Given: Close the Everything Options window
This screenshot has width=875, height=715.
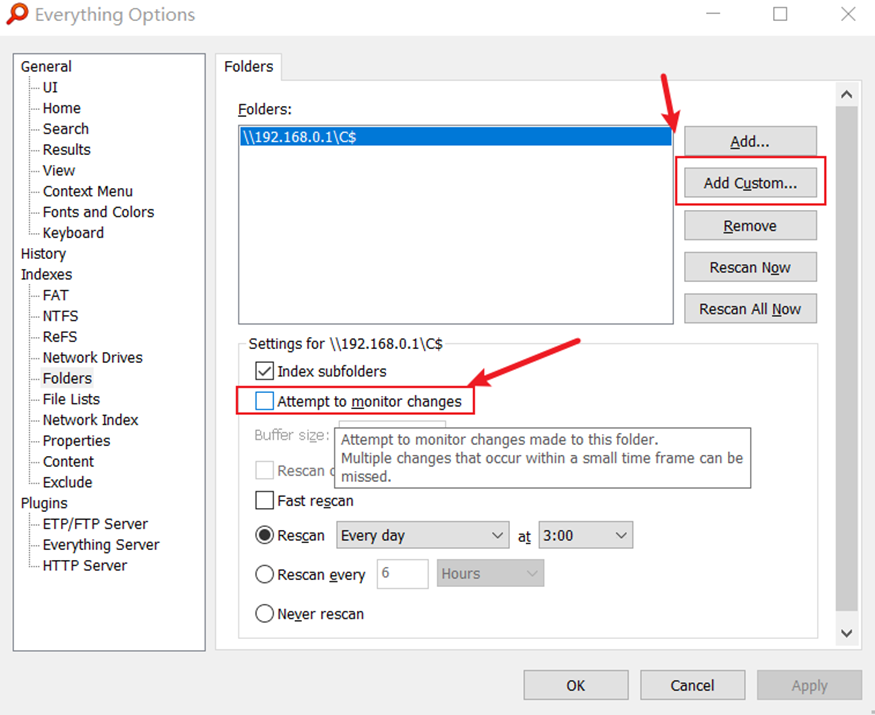Looking at the screenshot, I should (848, 14).
